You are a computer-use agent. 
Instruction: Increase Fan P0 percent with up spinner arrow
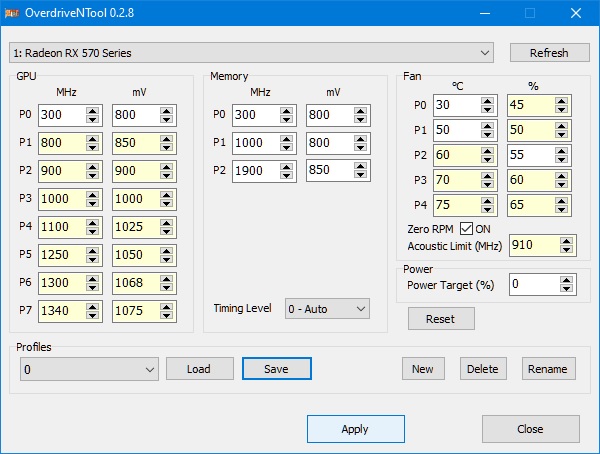(x=561, y=101)
